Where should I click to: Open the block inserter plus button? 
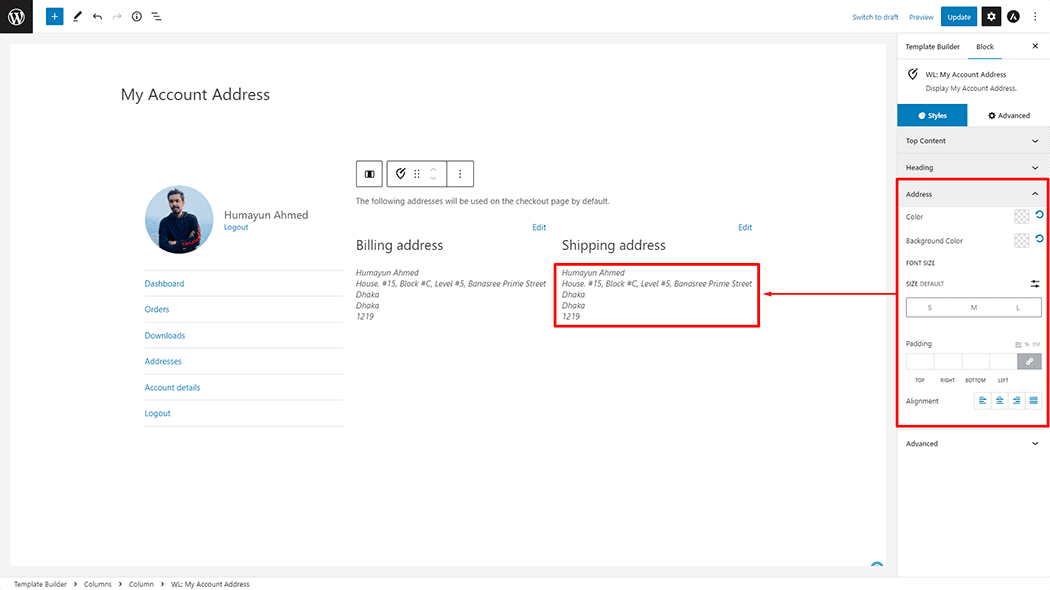tap(54, 17)
